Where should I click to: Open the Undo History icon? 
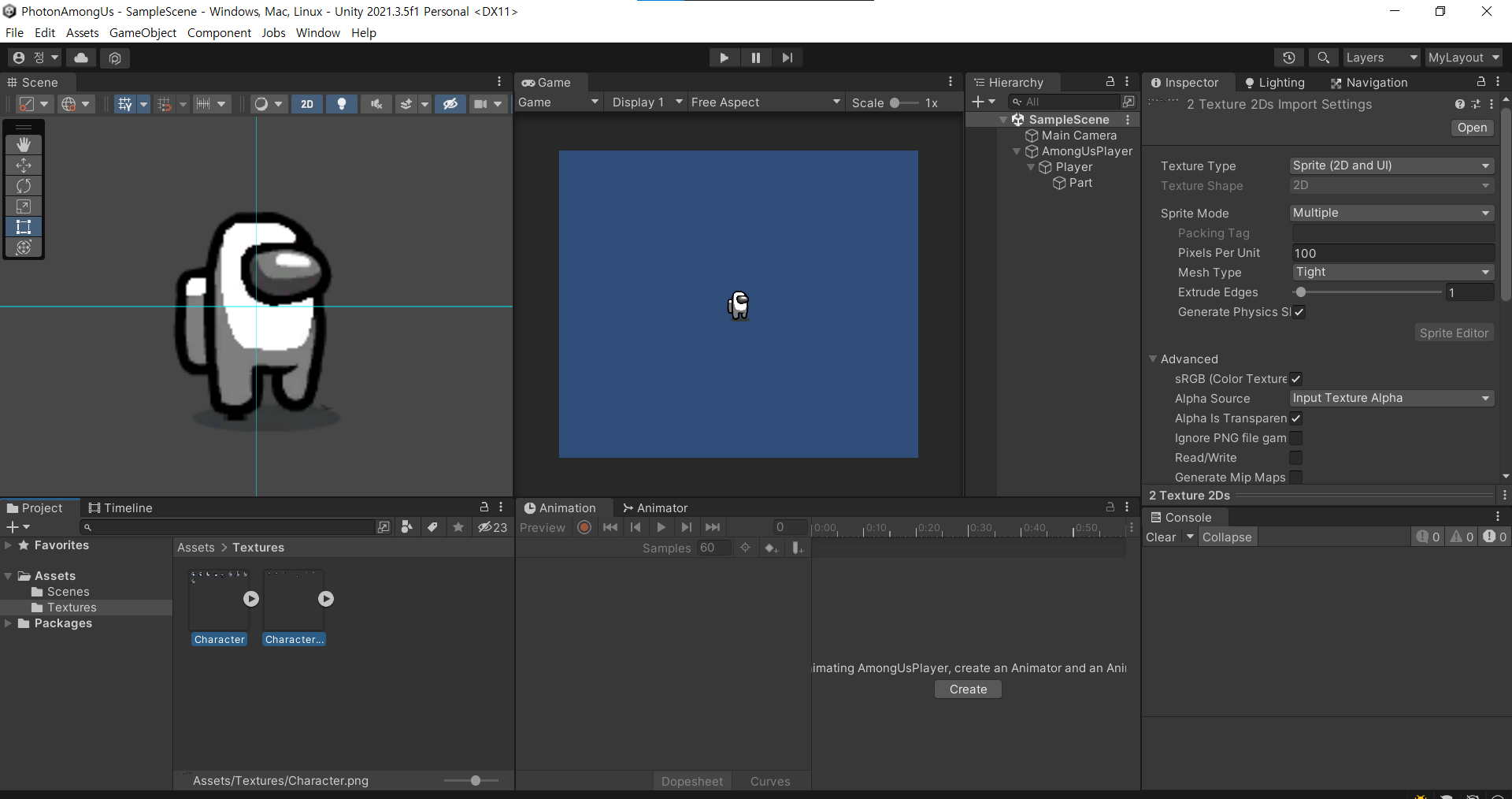click(1288, 58)
